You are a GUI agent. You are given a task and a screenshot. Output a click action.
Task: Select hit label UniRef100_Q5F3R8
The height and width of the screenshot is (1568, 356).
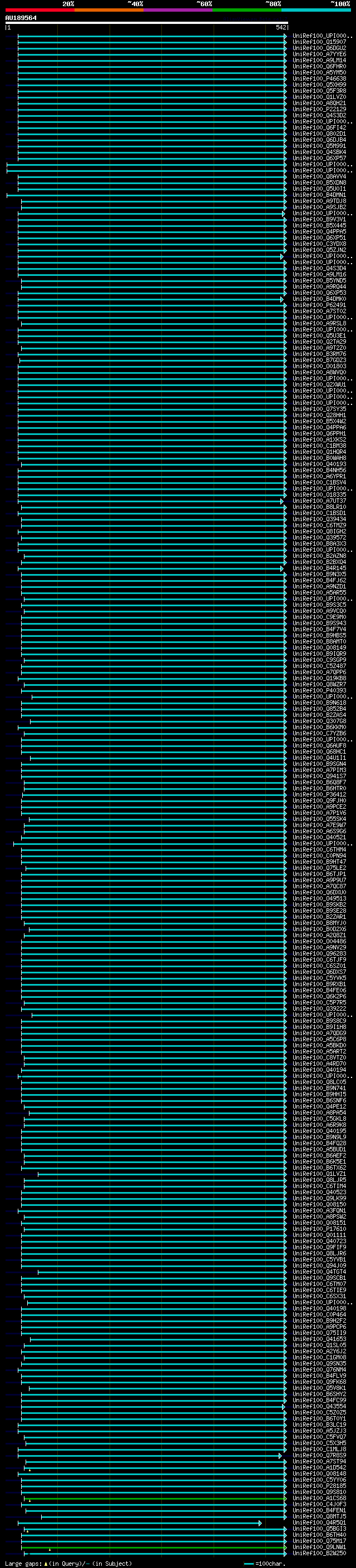319,91
